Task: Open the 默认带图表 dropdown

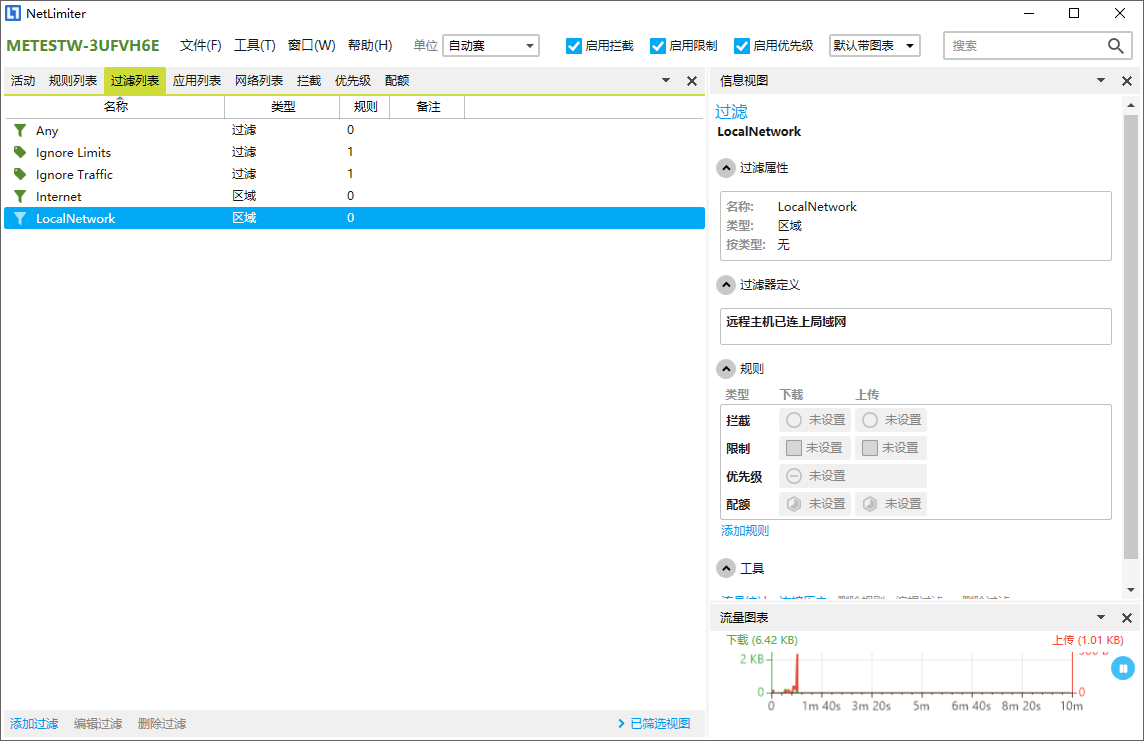Action: coord(874,46)
